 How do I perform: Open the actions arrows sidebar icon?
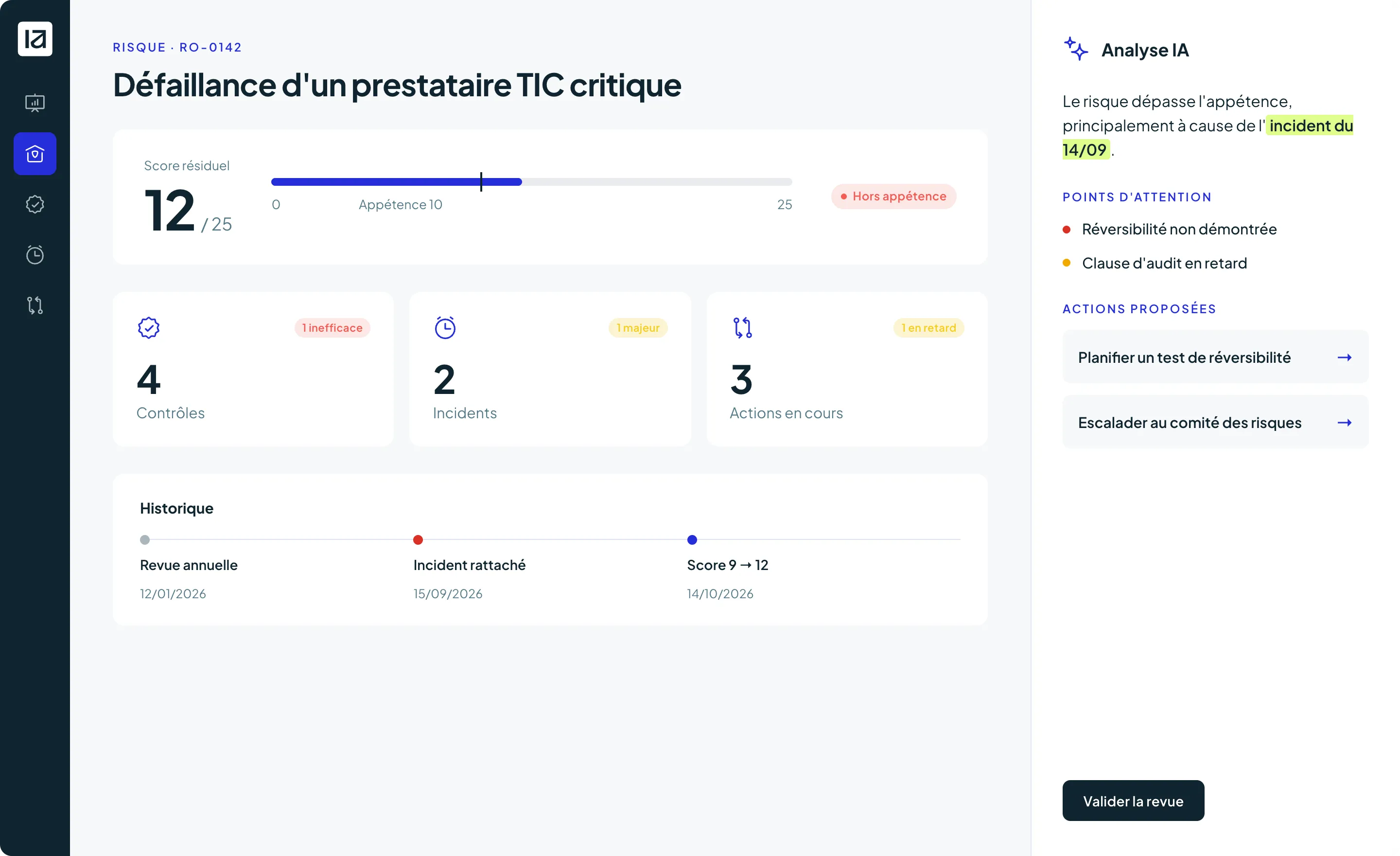[x=35, y=305]
